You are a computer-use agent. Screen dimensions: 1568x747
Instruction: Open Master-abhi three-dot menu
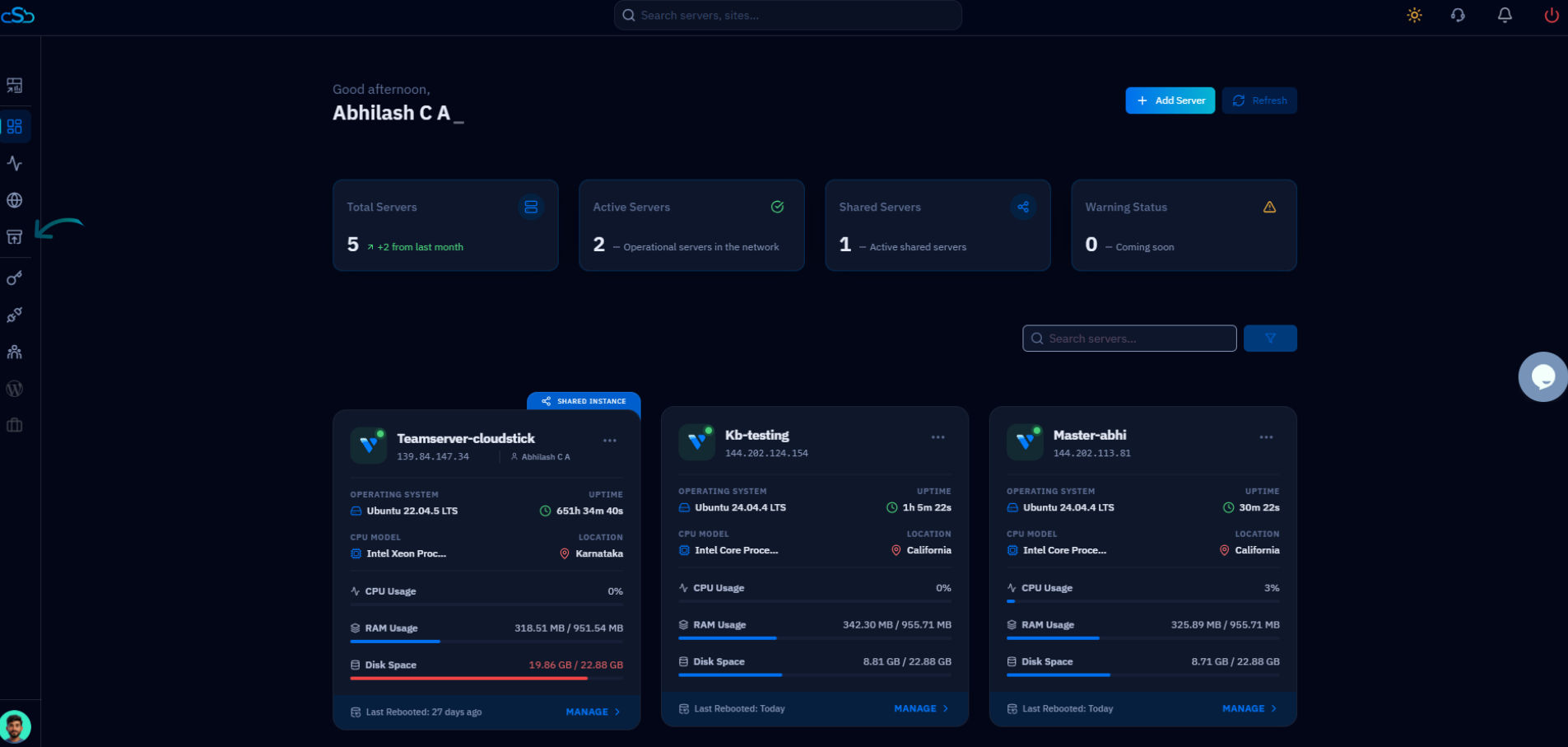point(1266,437)
